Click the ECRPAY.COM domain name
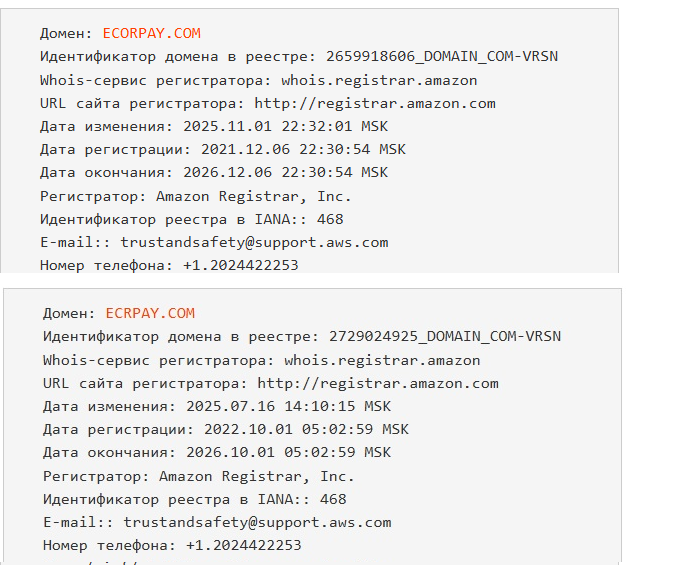The image size is (683, 565). pos(150,313)
